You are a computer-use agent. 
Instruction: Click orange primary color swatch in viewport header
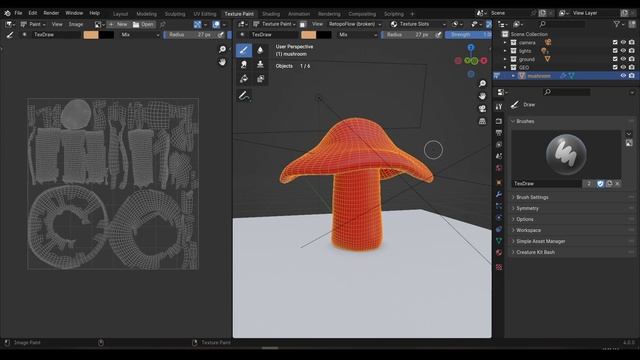click(308, 35)
